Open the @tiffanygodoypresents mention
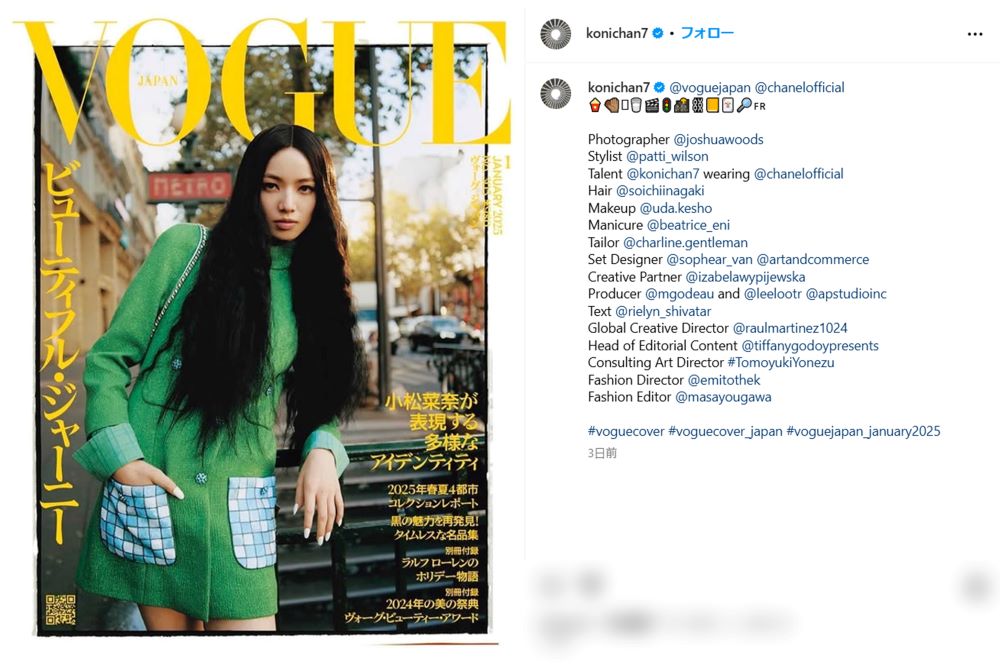Screen dimensions: 1000x667 click(810, 346)
